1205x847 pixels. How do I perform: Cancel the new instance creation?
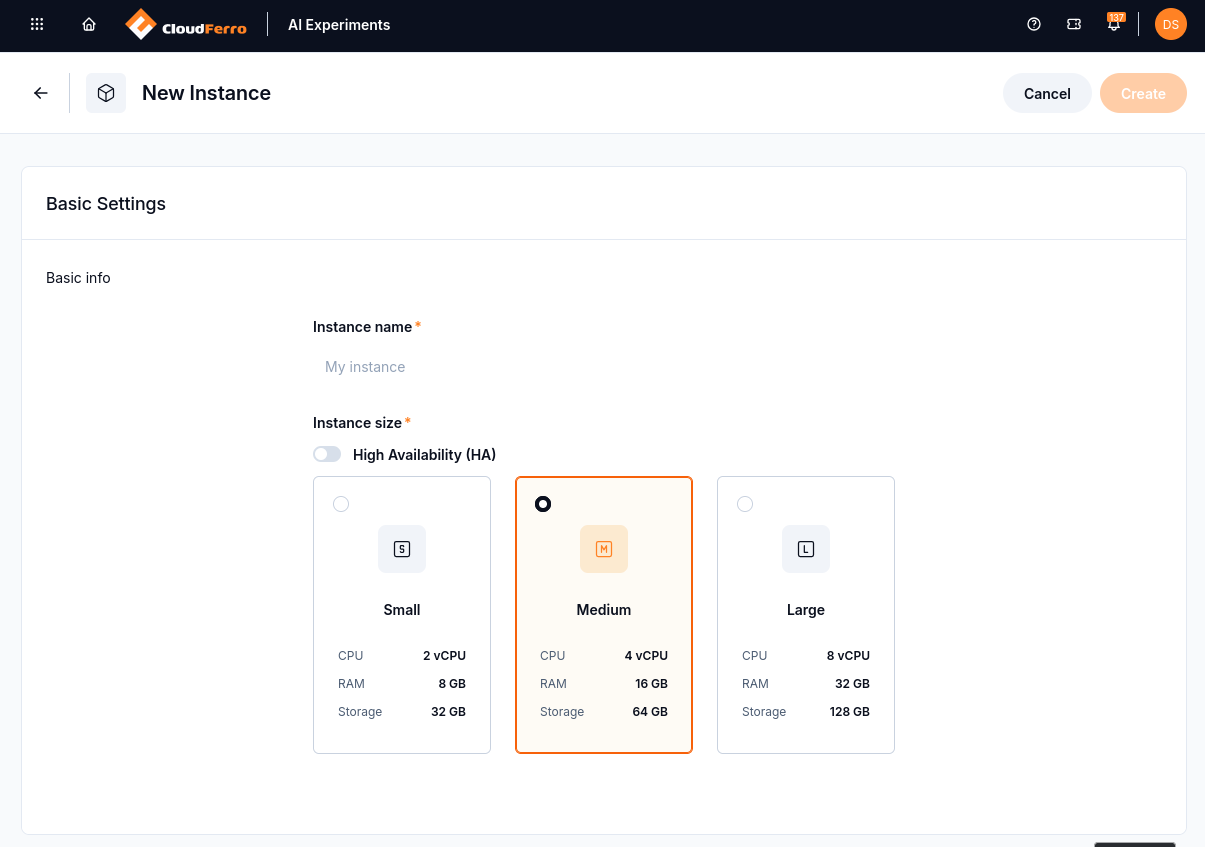coord(1047,93)
